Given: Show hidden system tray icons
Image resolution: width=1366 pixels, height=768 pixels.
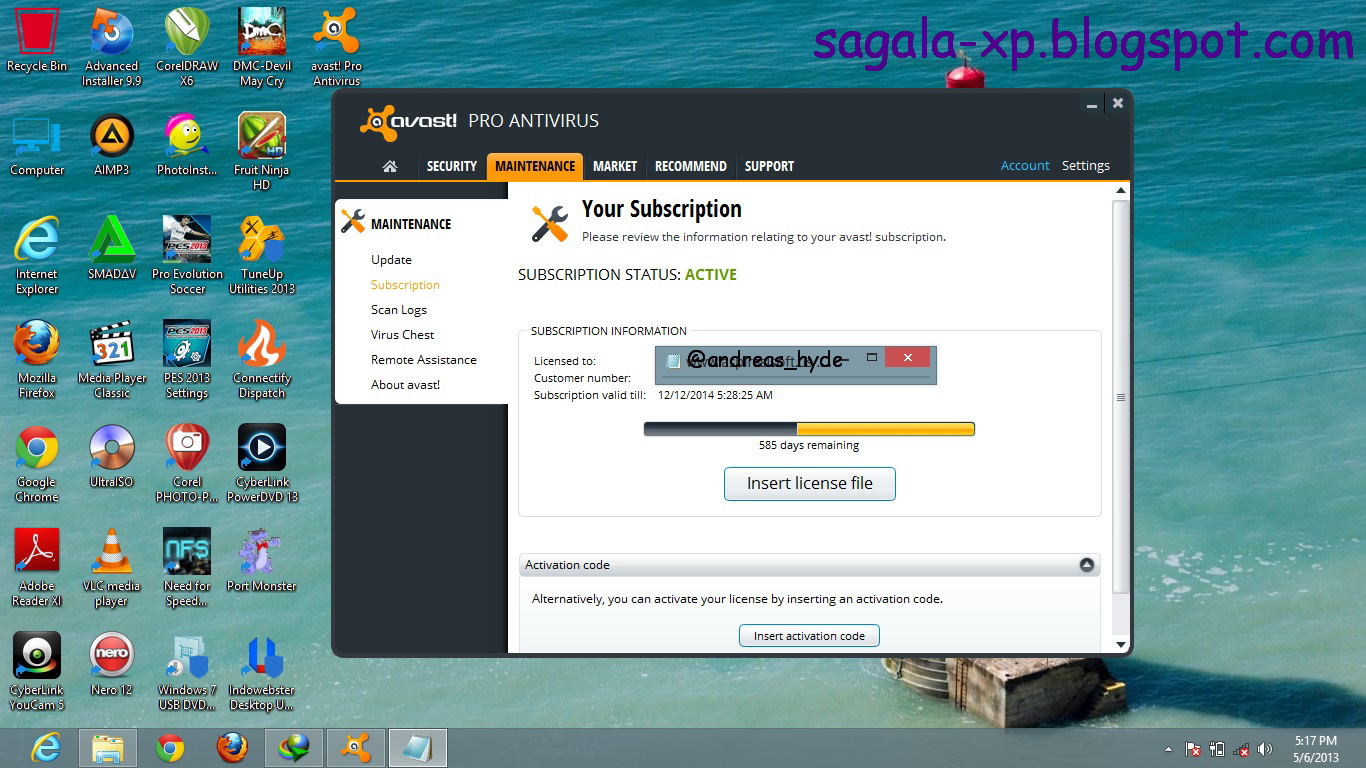Looking at the screenshot, I should coord(1168,749).
